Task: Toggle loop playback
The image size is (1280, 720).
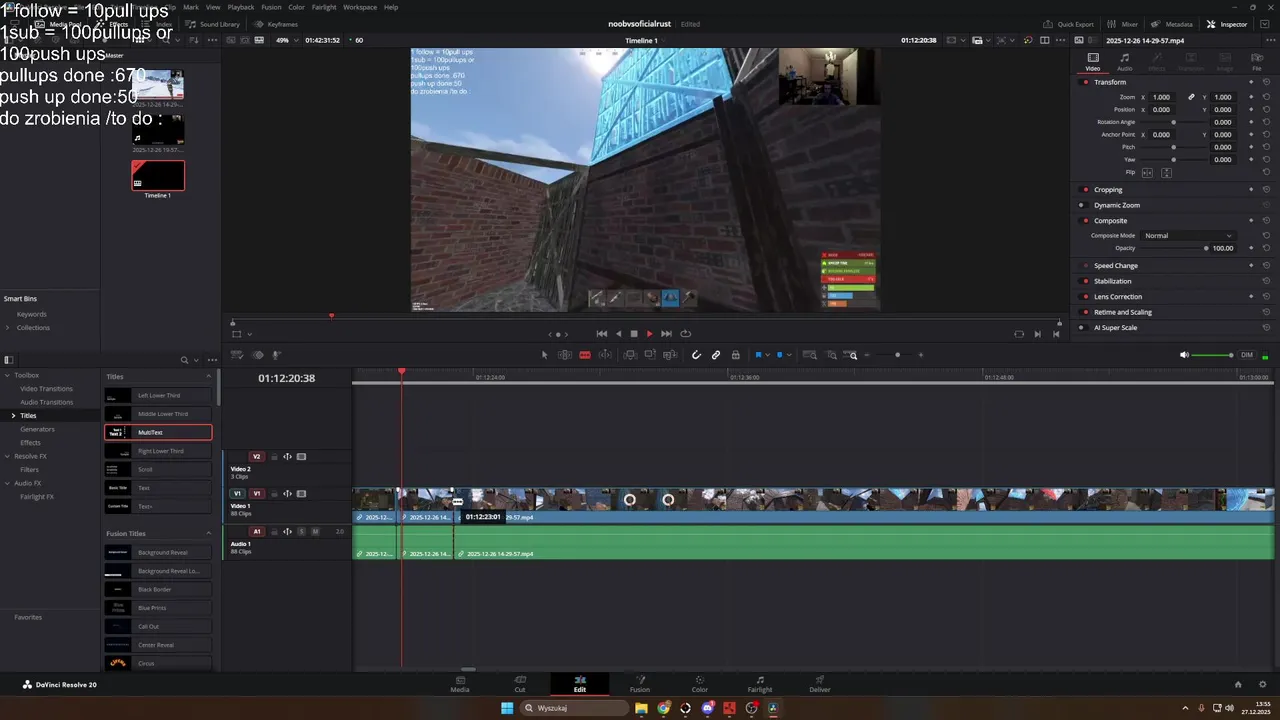Action: (x=685, y=334)
